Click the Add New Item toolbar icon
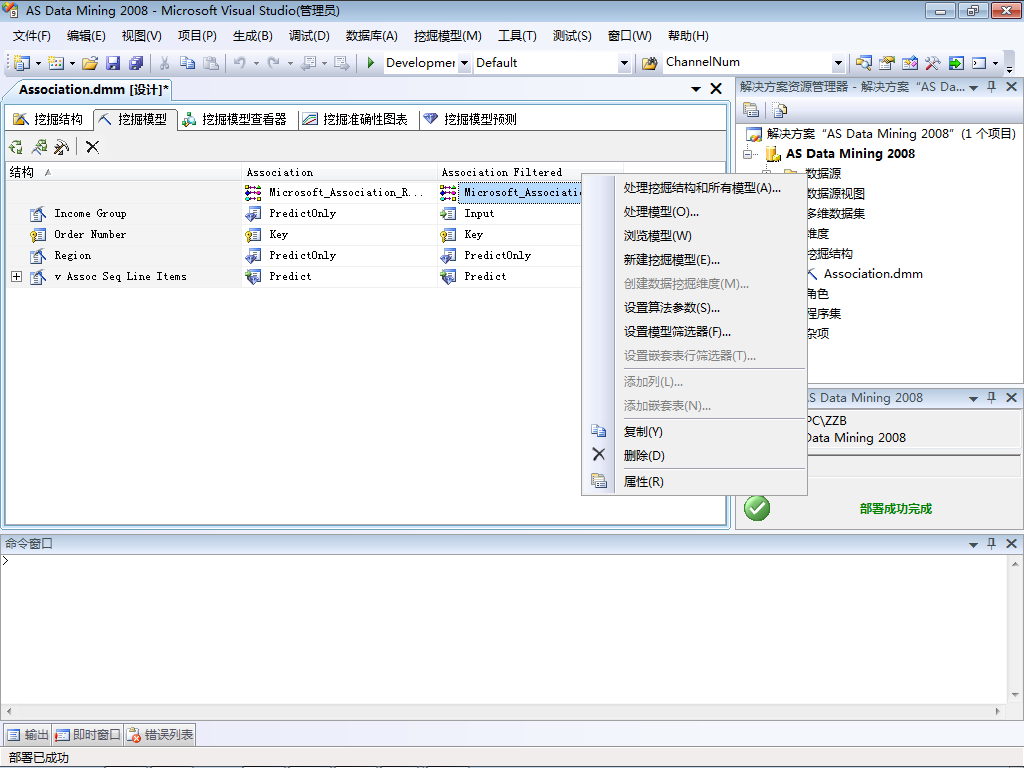The image size is (1024, 768). (56, 63)
